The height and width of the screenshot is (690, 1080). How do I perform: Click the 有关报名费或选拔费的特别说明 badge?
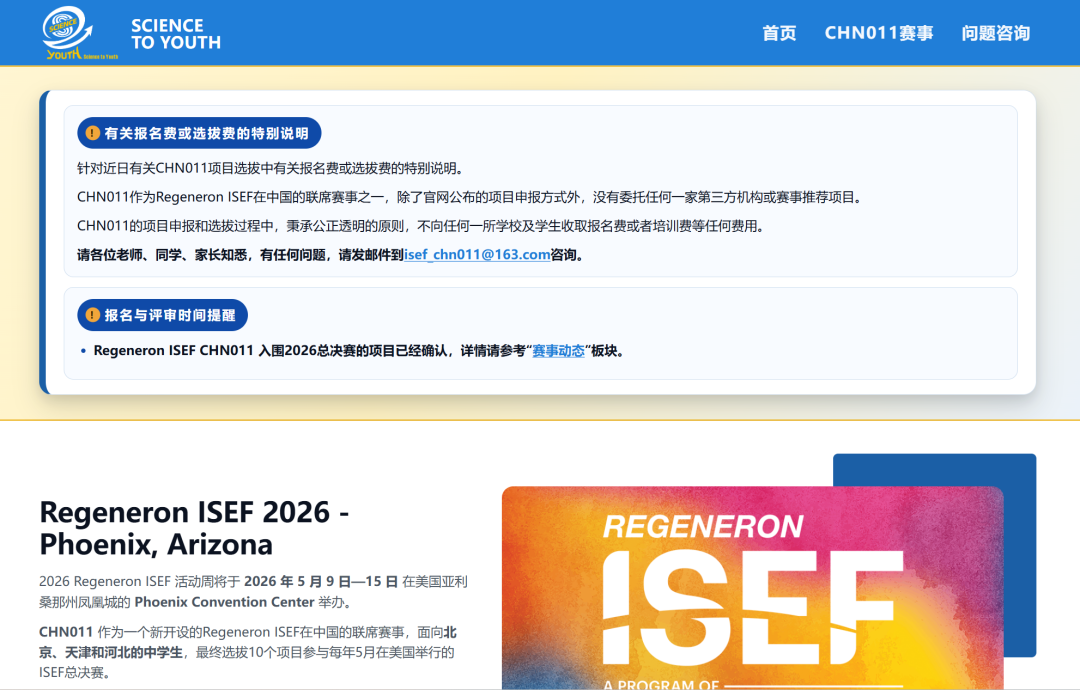pyautogui.click(x=199, y=133)
